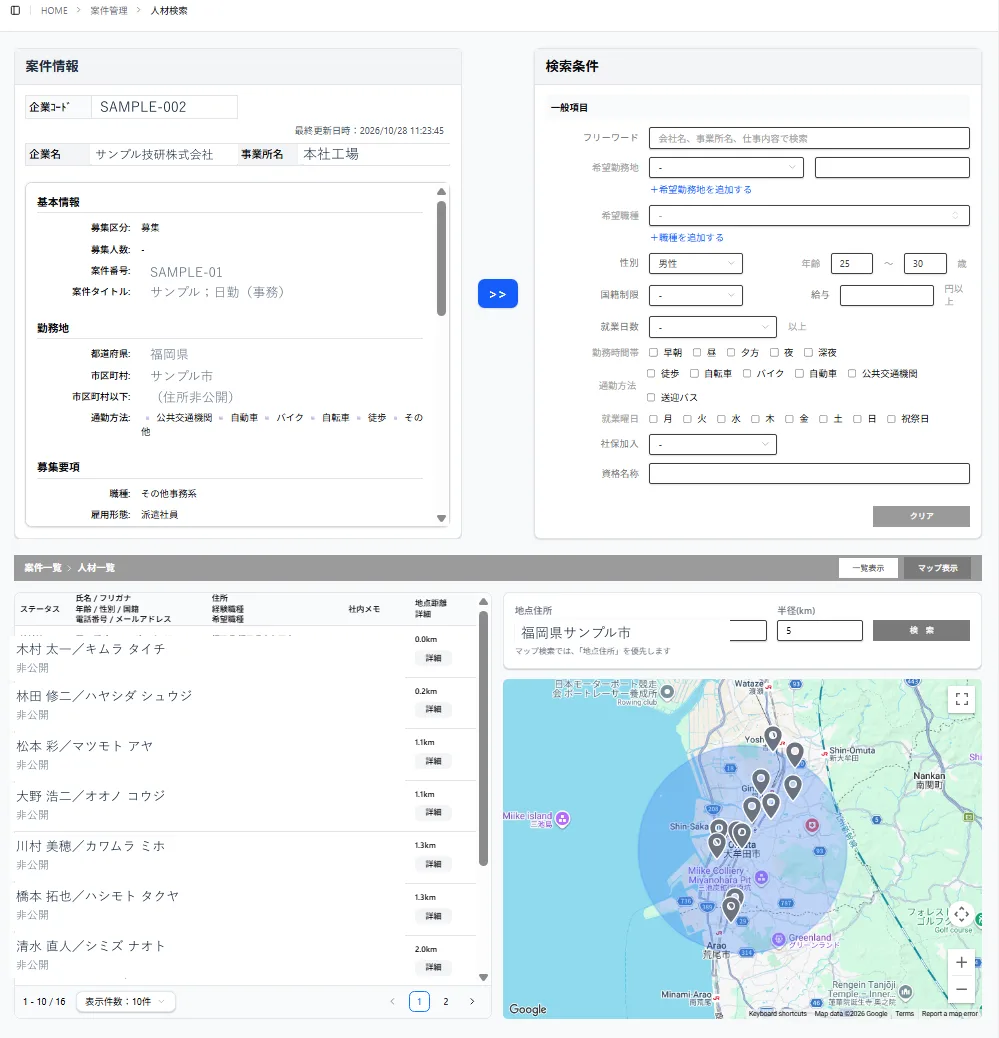The width and height of the screenshot is (999, 1038).
Task: Click the フリーワード search field
Action: (x=809, y=138)
